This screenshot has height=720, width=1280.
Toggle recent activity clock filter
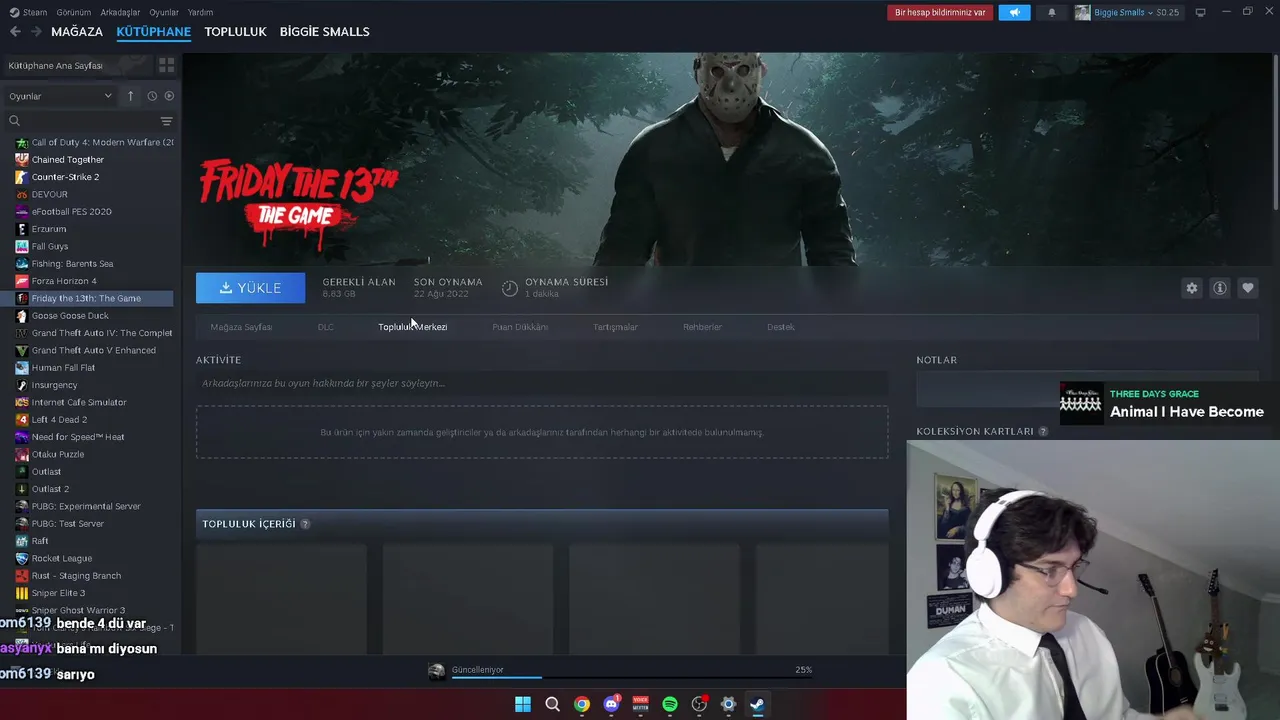point(152,96)
